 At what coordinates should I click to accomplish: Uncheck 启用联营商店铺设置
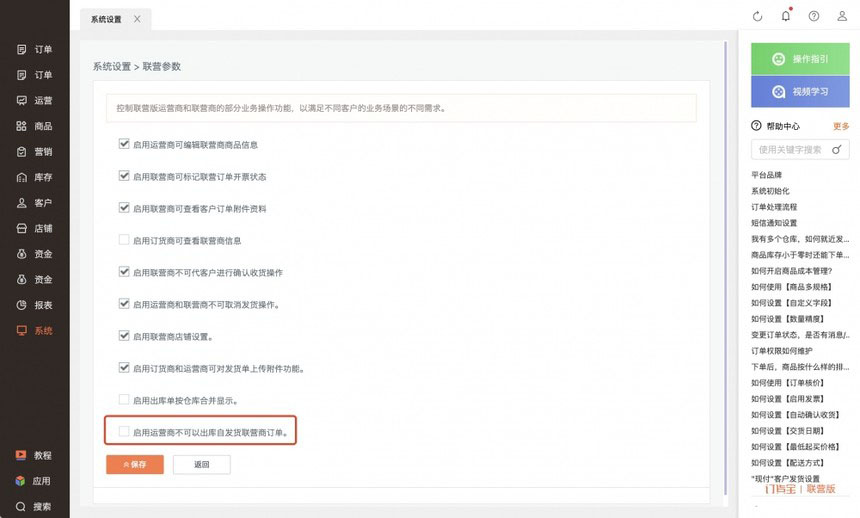pos(124,335)
